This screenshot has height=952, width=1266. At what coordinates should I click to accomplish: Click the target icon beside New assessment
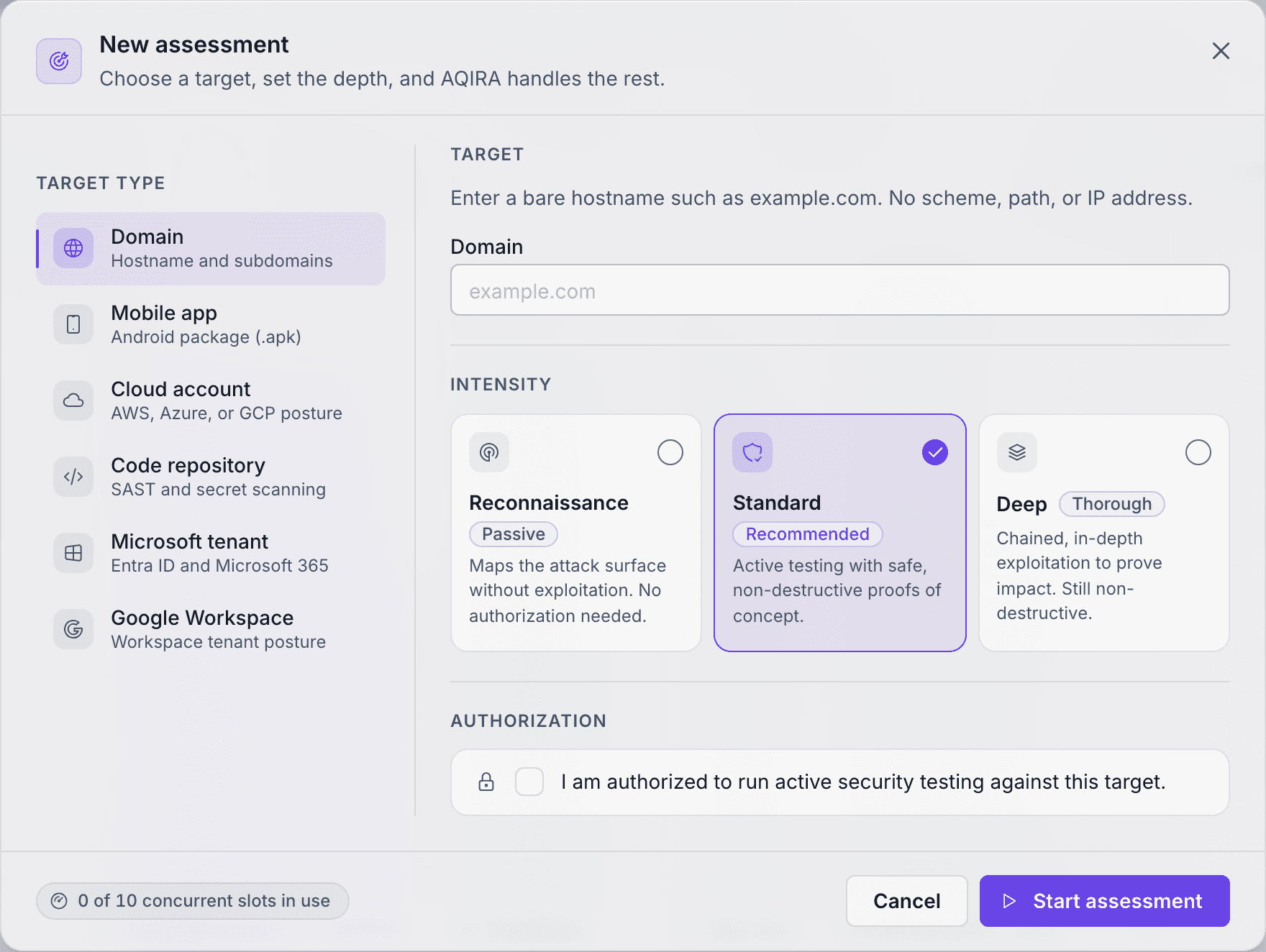(x=59, y=61)
